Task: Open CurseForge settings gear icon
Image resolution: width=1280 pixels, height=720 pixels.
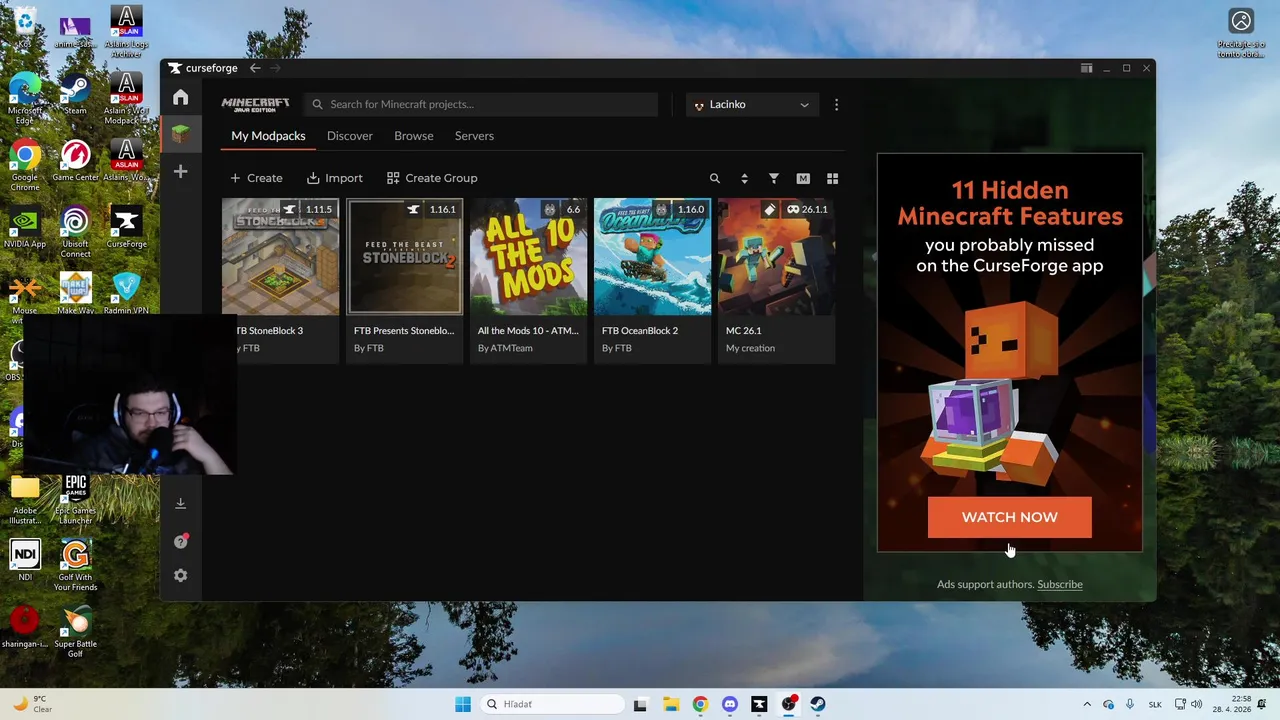Action: point(180,576)
